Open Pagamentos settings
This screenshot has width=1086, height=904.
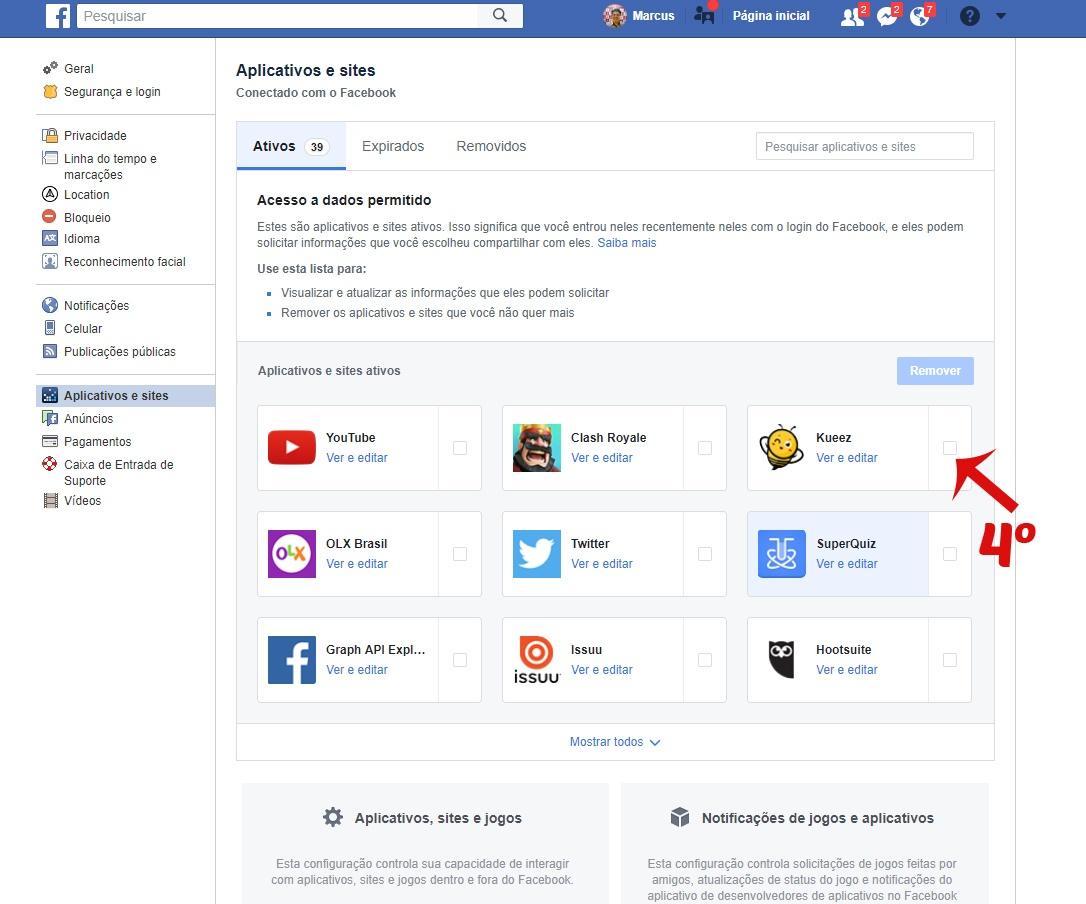[98, 441]
